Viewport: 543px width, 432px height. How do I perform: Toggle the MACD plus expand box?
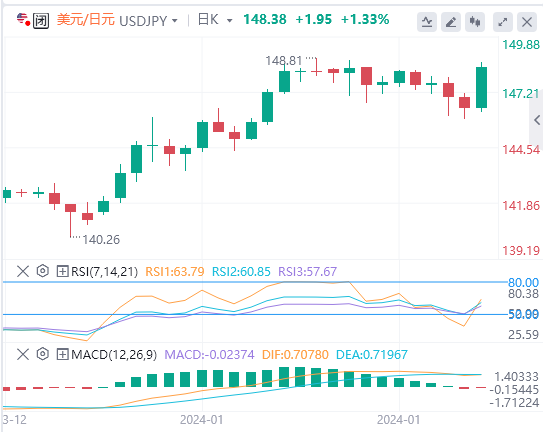[62, 354]
